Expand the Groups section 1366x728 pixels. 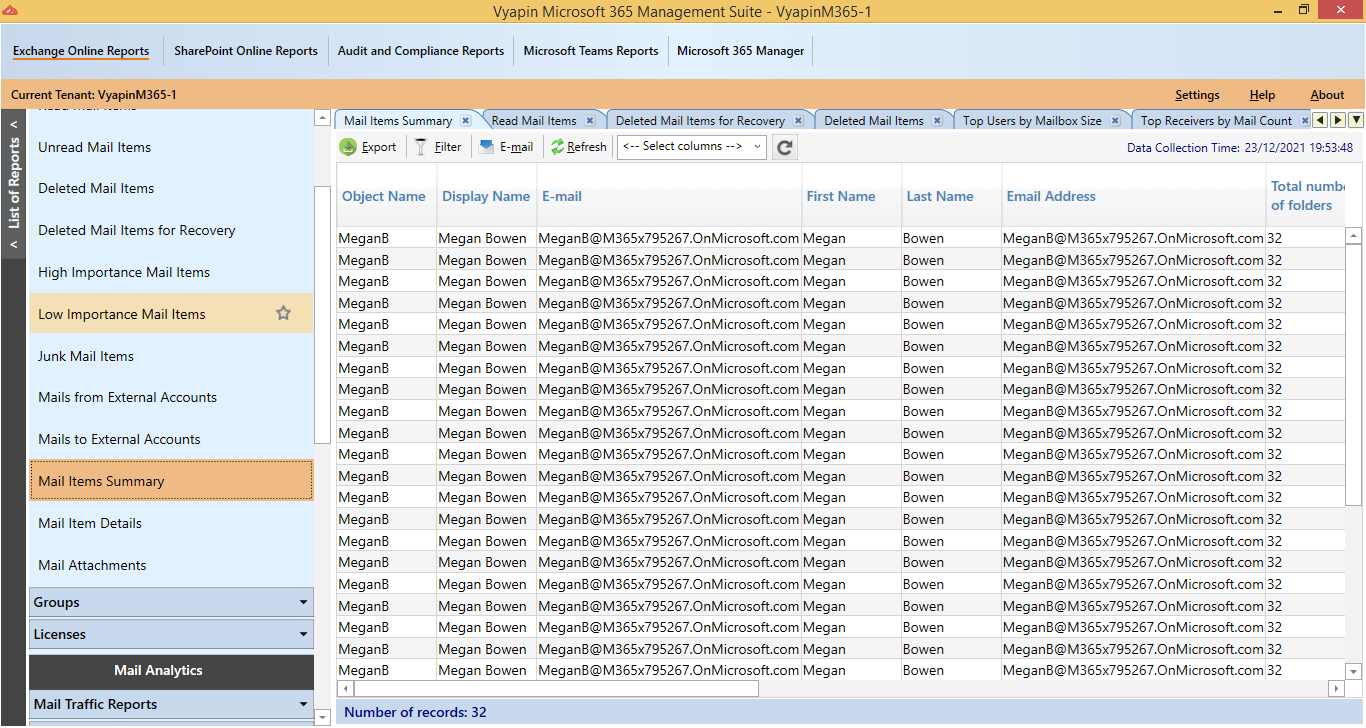pyautogui.click(x=171, y=602)
